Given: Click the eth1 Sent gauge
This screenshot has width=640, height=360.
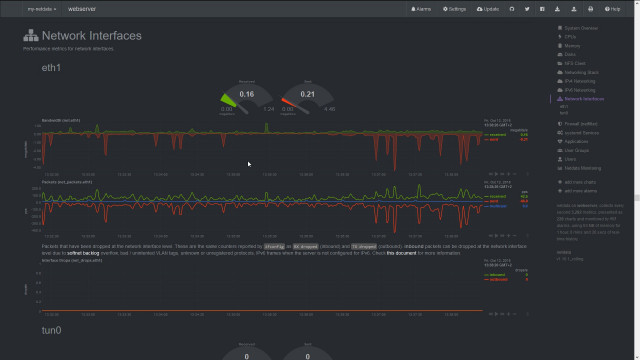Looking at the screenshot, I should [308, 98].
